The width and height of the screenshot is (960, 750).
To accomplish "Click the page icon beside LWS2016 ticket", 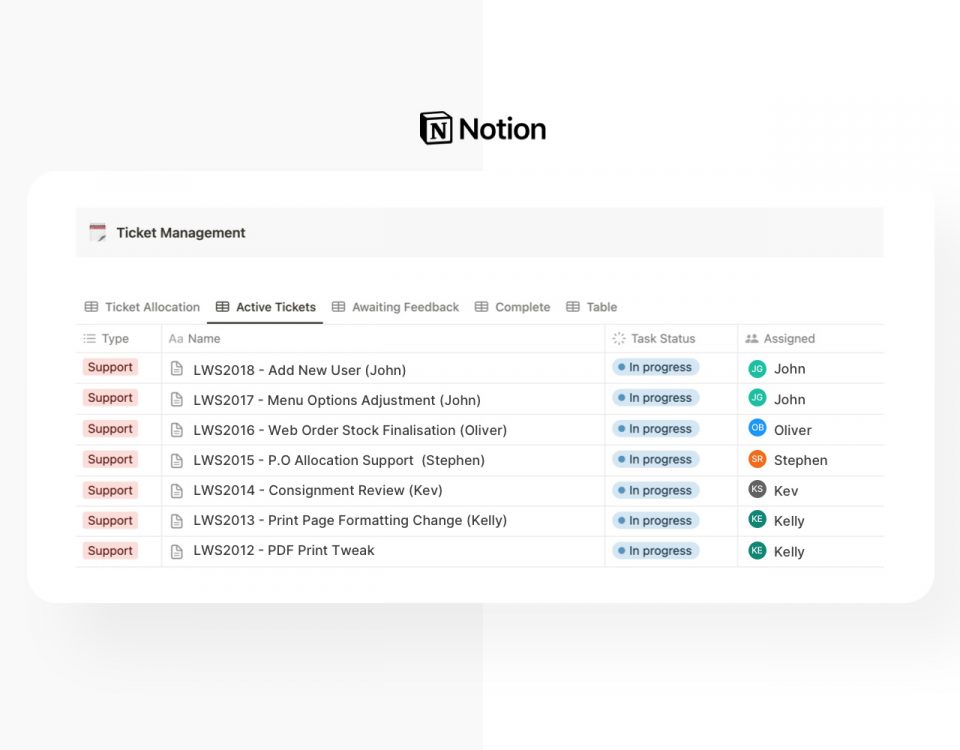I will 177,430.
